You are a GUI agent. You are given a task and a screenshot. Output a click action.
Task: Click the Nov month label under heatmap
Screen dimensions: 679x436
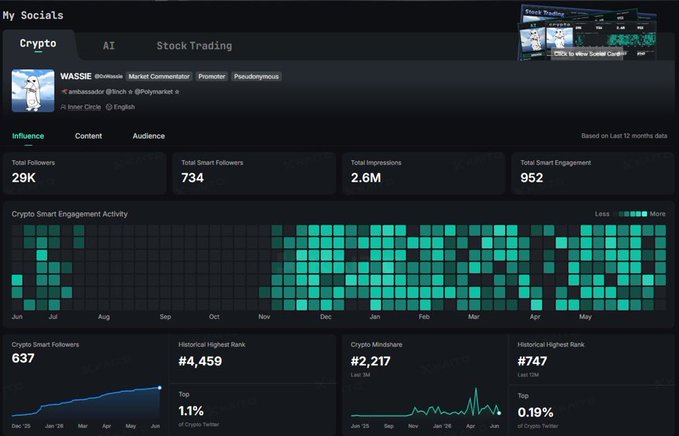264,317
